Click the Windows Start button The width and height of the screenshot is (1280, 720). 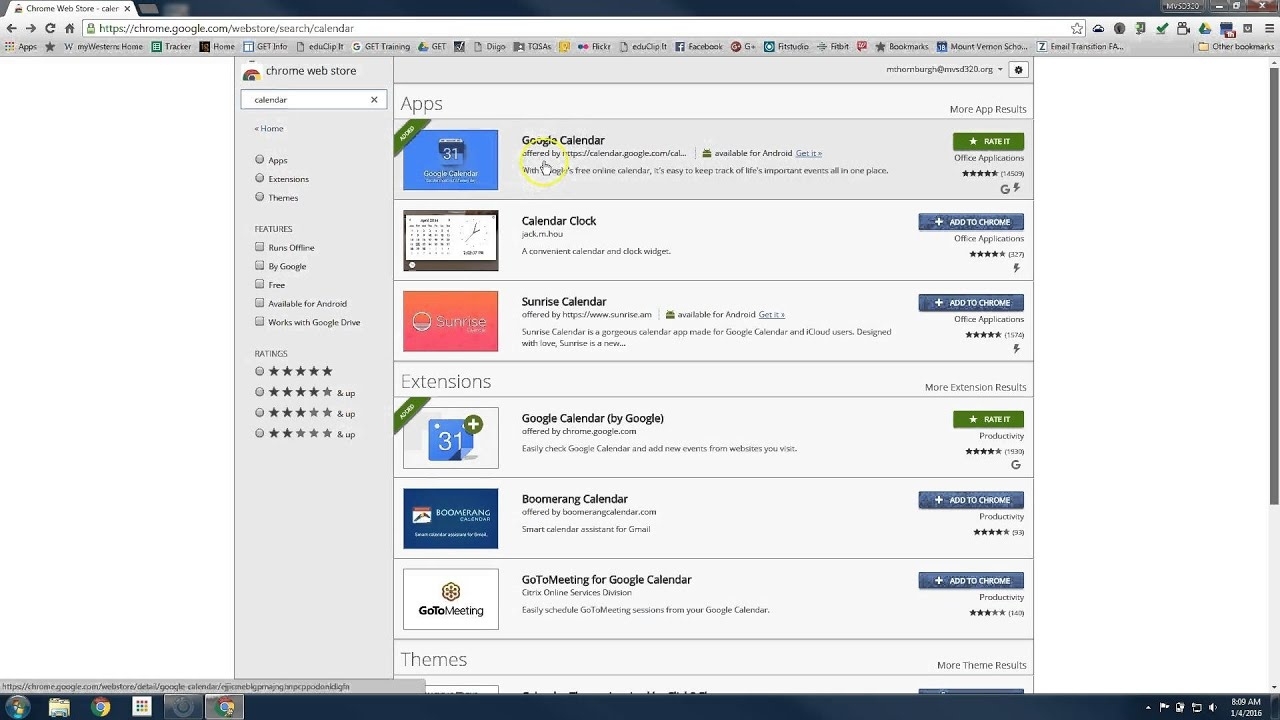point(17,707)
